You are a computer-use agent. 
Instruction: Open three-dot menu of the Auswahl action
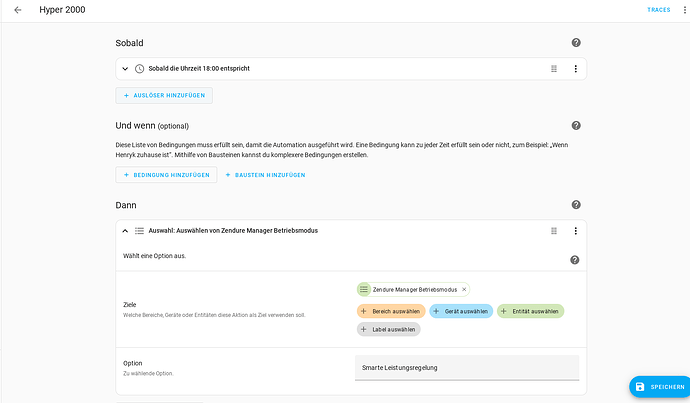[x=575, y=231]
